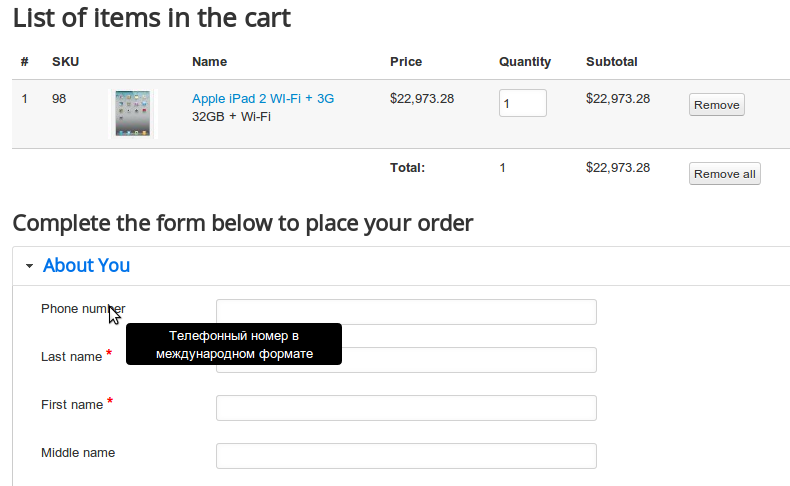This screenshot has height=486, width=790.
Task: Click the Last name label
Action: [72, 357]
